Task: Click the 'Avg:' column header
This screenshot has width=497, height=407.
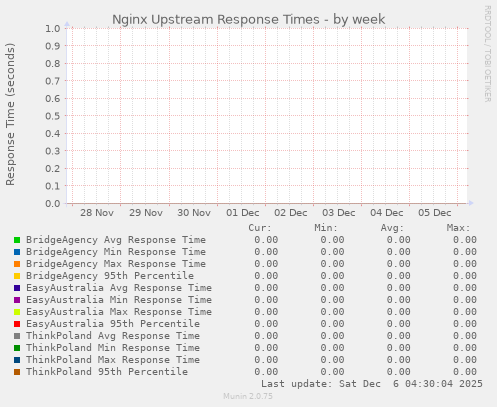Action: (x=392, y=228)
